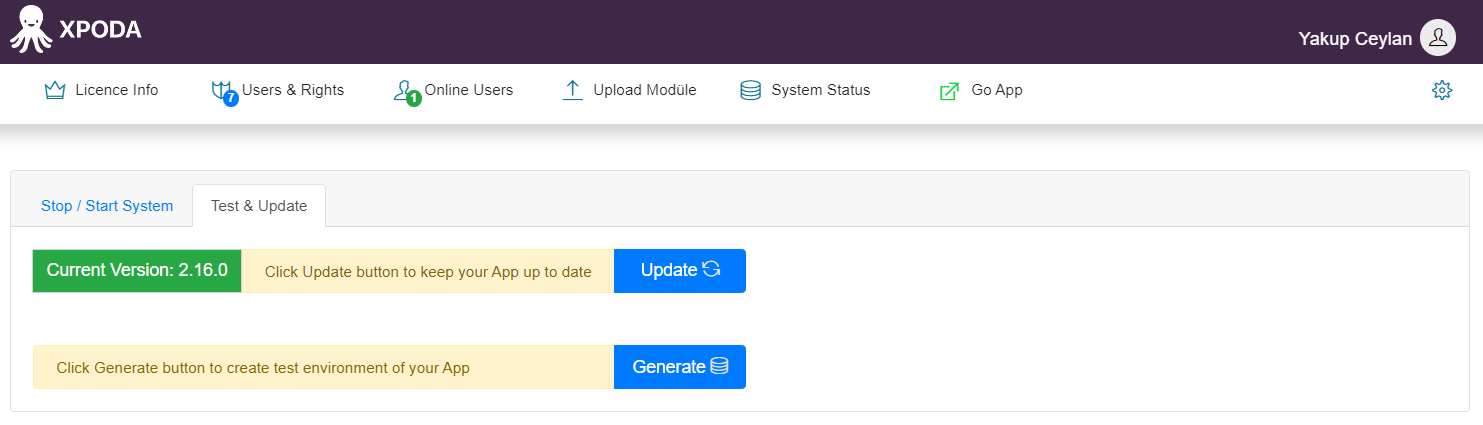1483x425 pixels.
Task: Click the Update button
Action: click(x=680, y=270)
